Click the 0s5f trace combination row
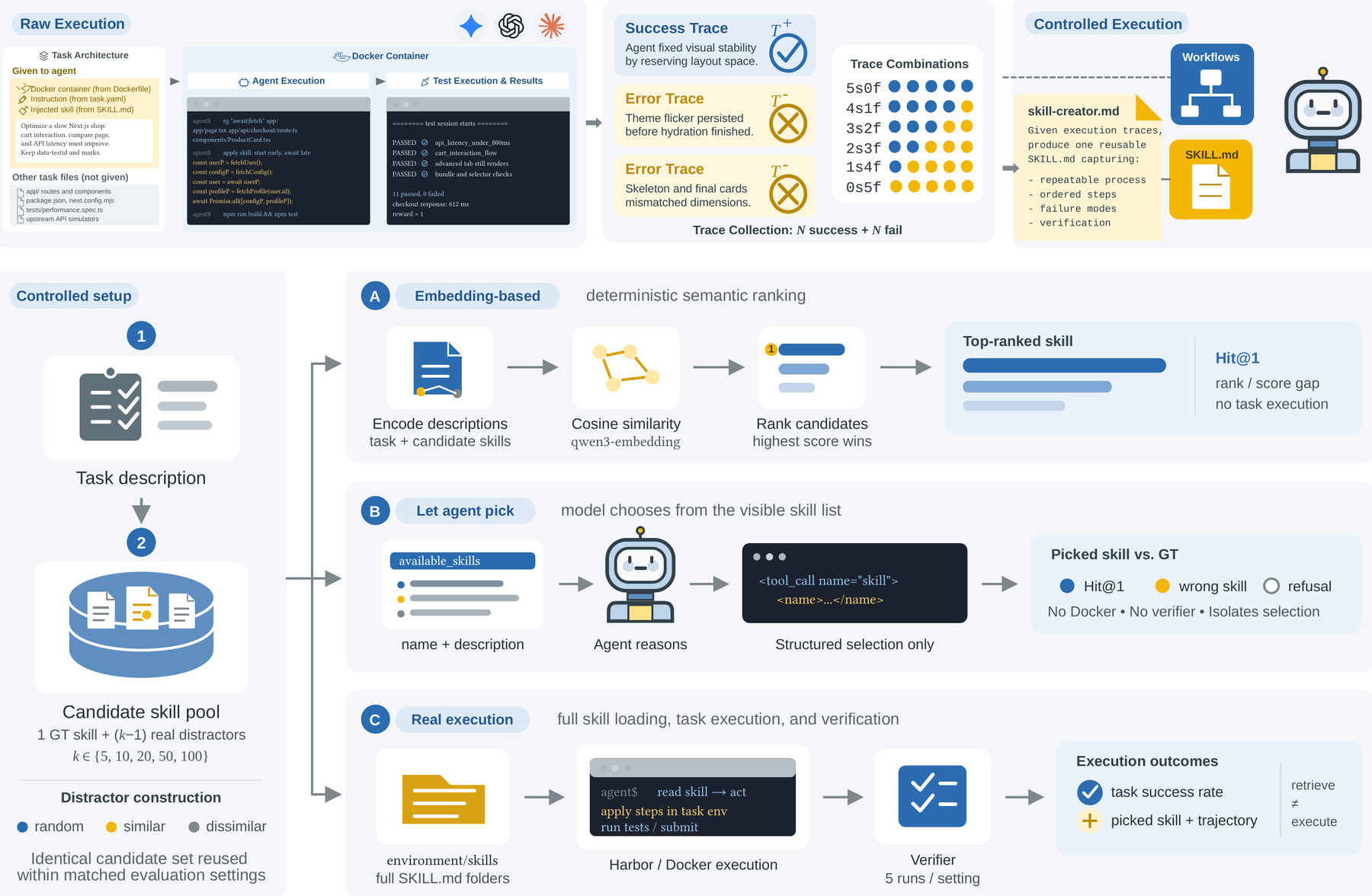Viewport: 1372px width, 896px height. 909,187
